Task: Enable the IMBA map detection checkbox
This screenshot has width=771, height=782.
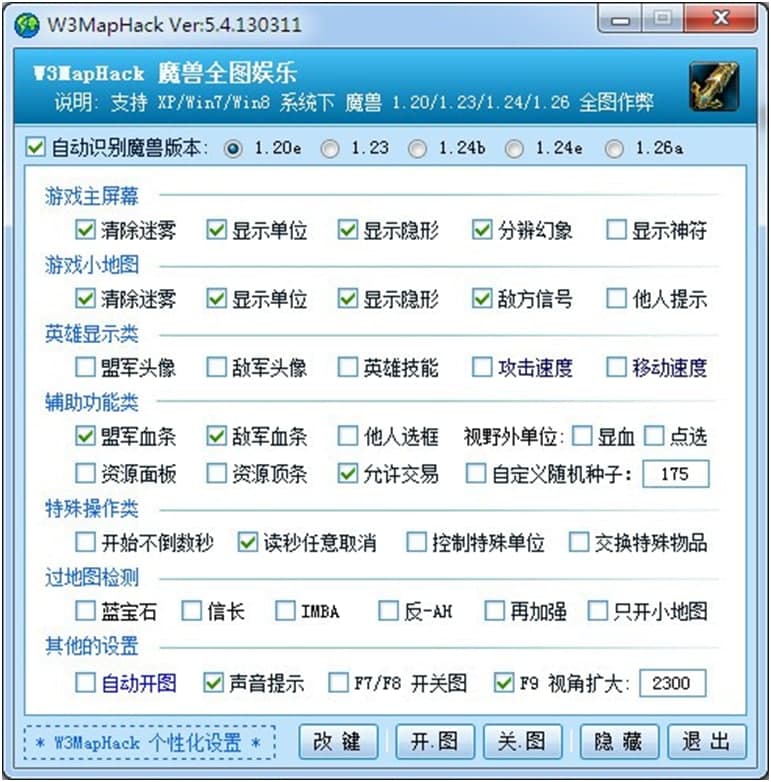Action: tap(285, 611)
